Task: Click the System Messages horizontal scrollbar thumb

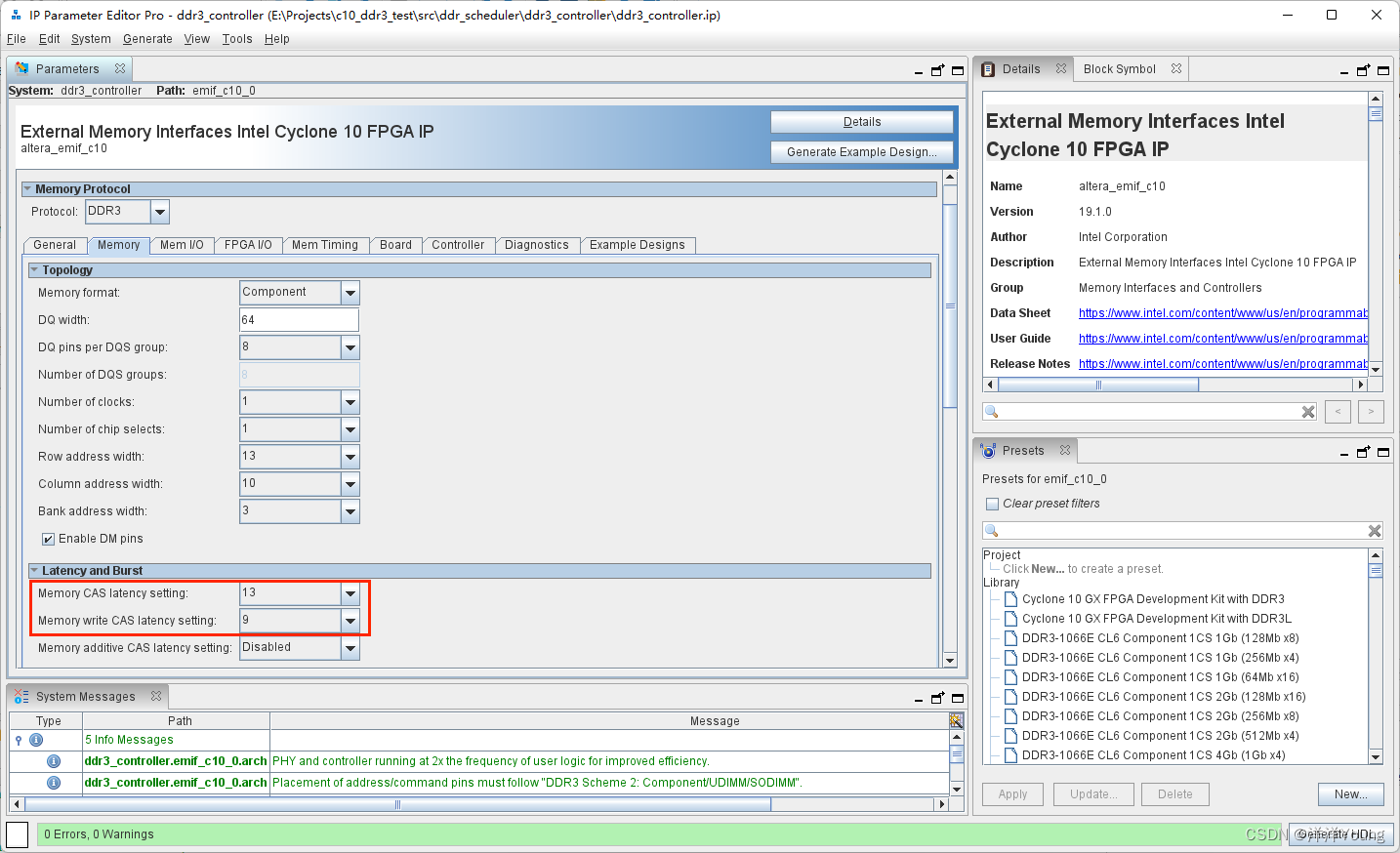Action: click(x=397, y=805)
